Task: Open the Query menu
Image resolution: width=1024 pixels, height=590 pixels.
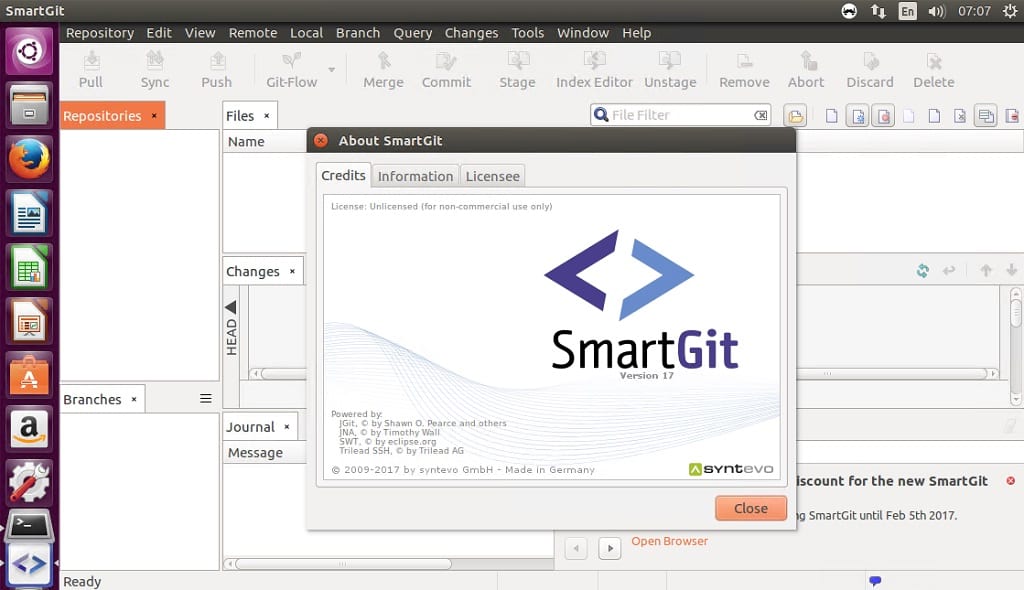Action: click(x=413, y=33)
